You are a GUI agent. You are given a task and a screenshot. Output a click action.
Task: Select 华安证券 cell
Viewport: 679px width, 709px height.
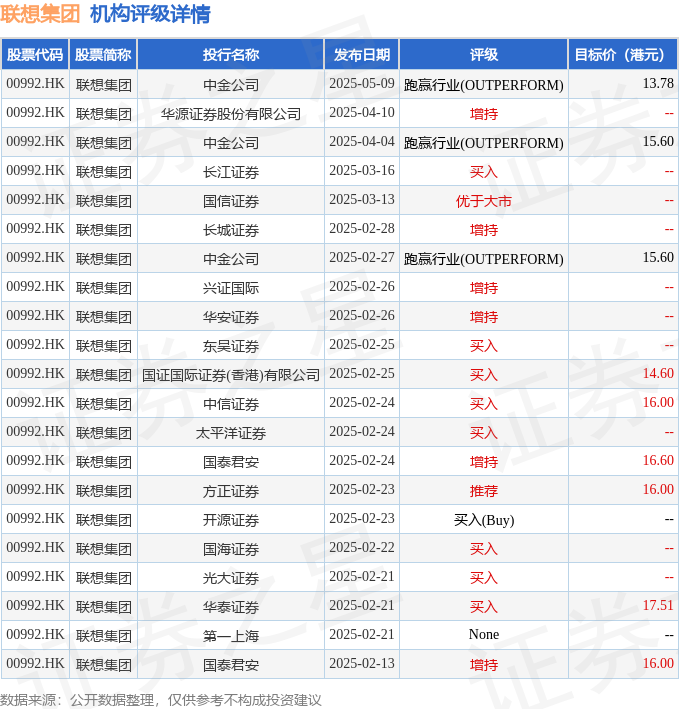coord(231,316)
